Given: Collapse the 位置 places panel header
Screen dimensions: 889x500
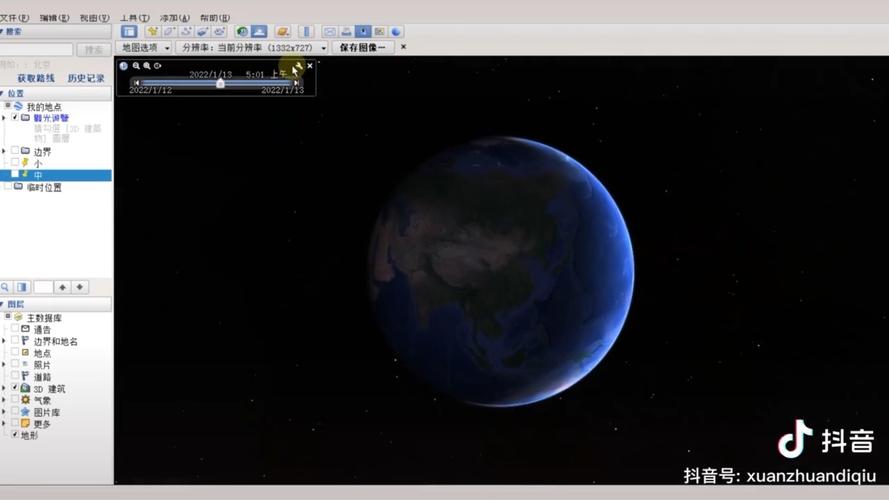Looking at the screenshot, I should pyautogui.click(x=56, y=94).
